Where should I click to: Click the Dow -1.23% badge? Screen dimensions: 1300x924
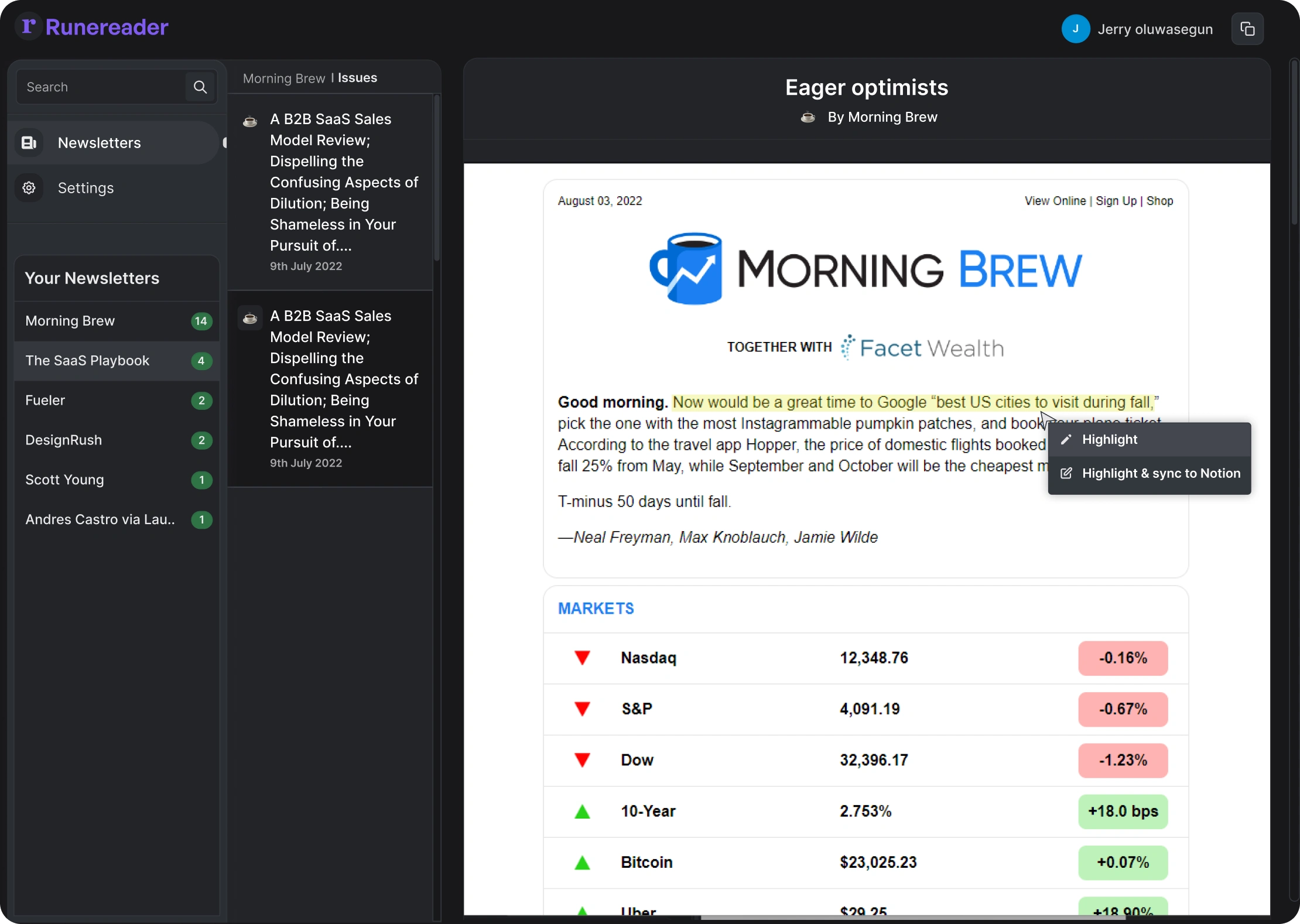click(x=1123, y=761)
